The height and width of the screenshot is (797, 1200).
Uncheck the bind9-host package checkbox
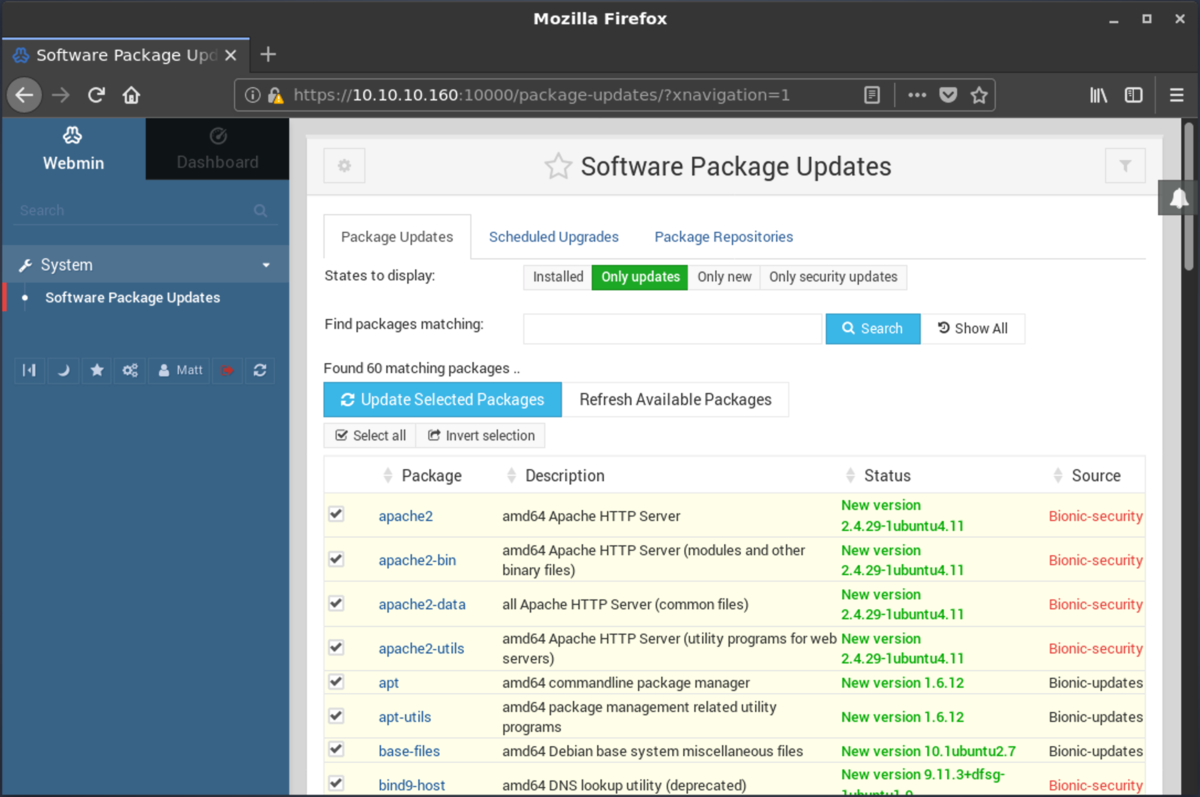coord(336,782)
